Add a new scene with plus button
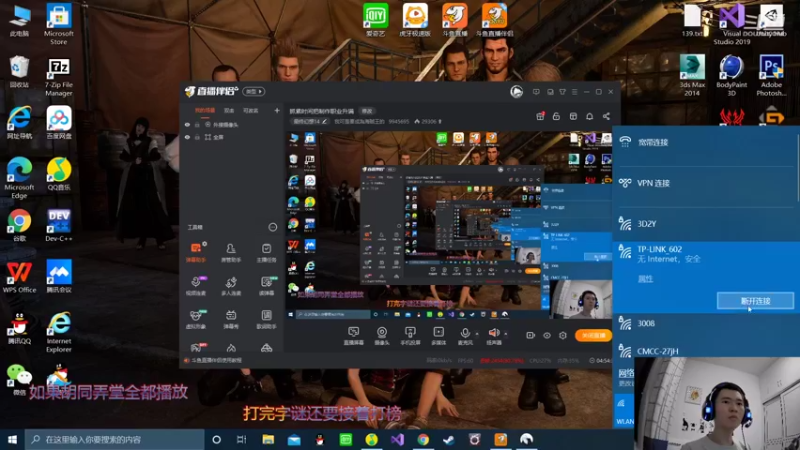 click(277, 110)
